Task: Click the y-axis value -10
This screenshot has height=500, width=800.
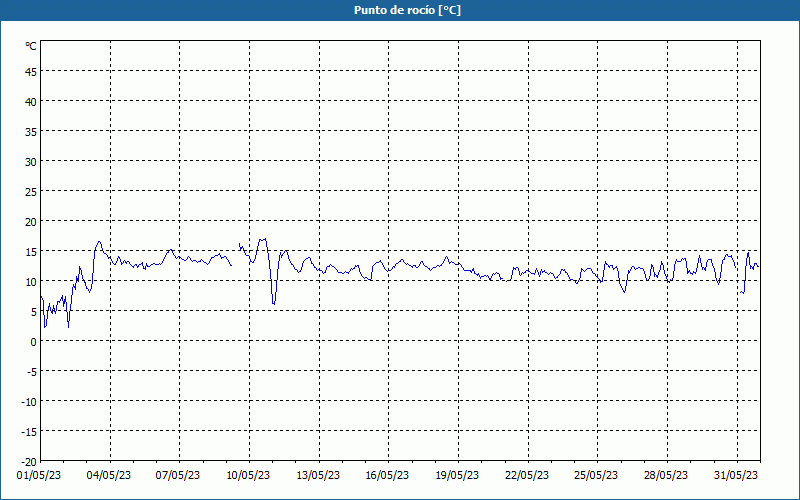Action: tap(29, 402)
